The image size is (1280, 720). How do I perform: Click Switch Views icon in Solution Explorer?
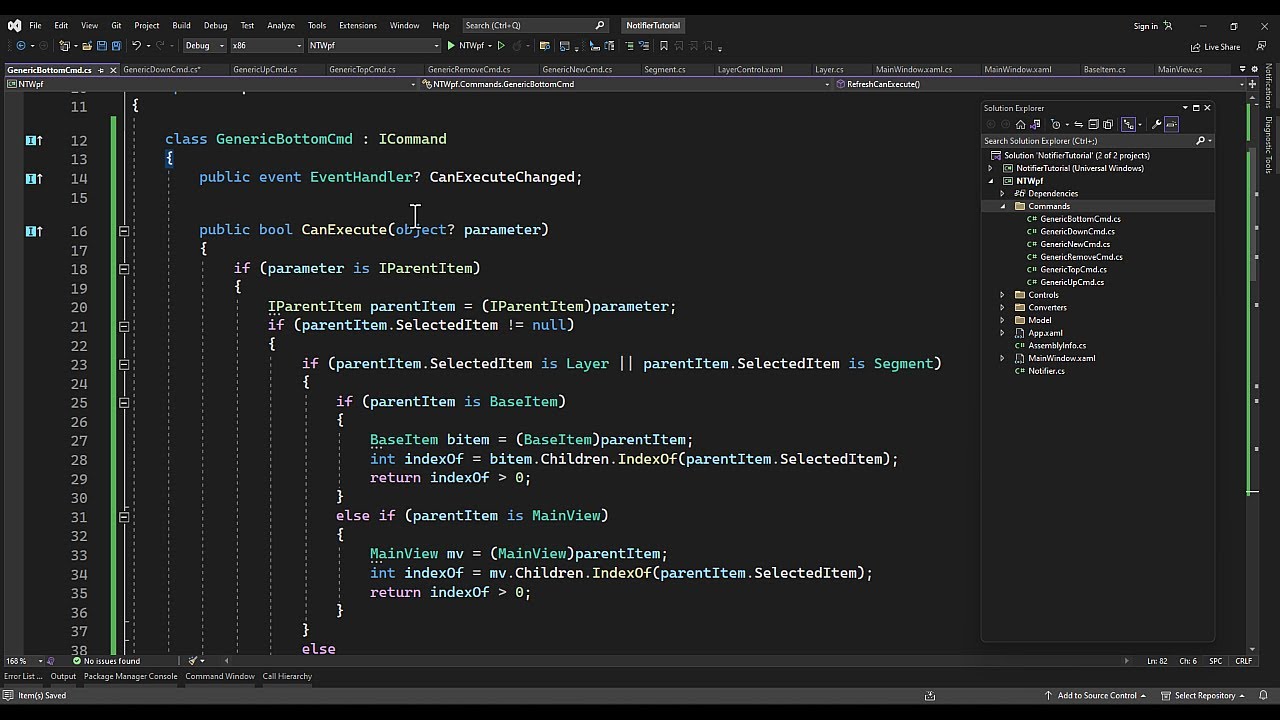pos(1035,124)
